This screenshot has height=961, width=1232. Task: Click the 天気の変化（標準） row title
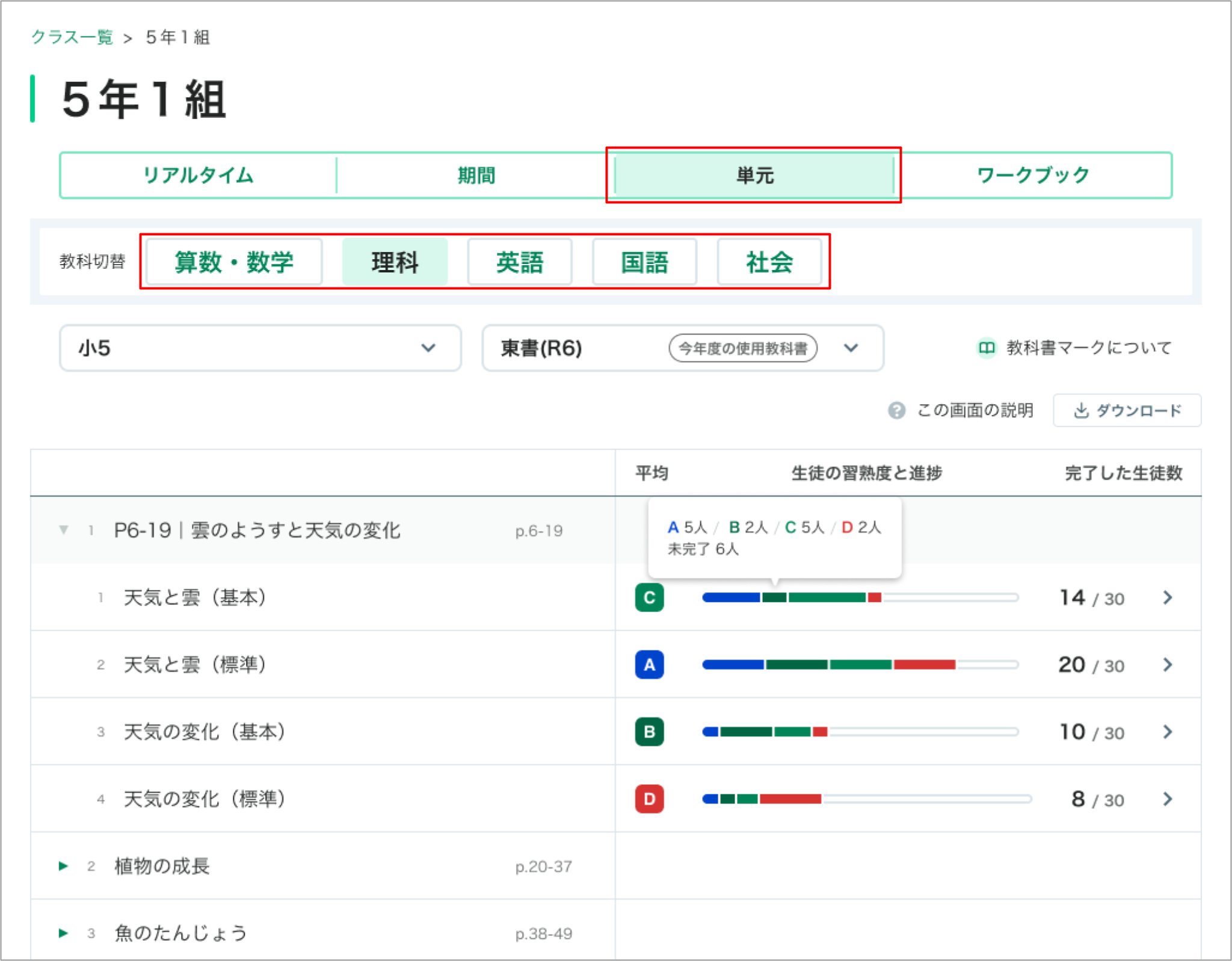205,799
